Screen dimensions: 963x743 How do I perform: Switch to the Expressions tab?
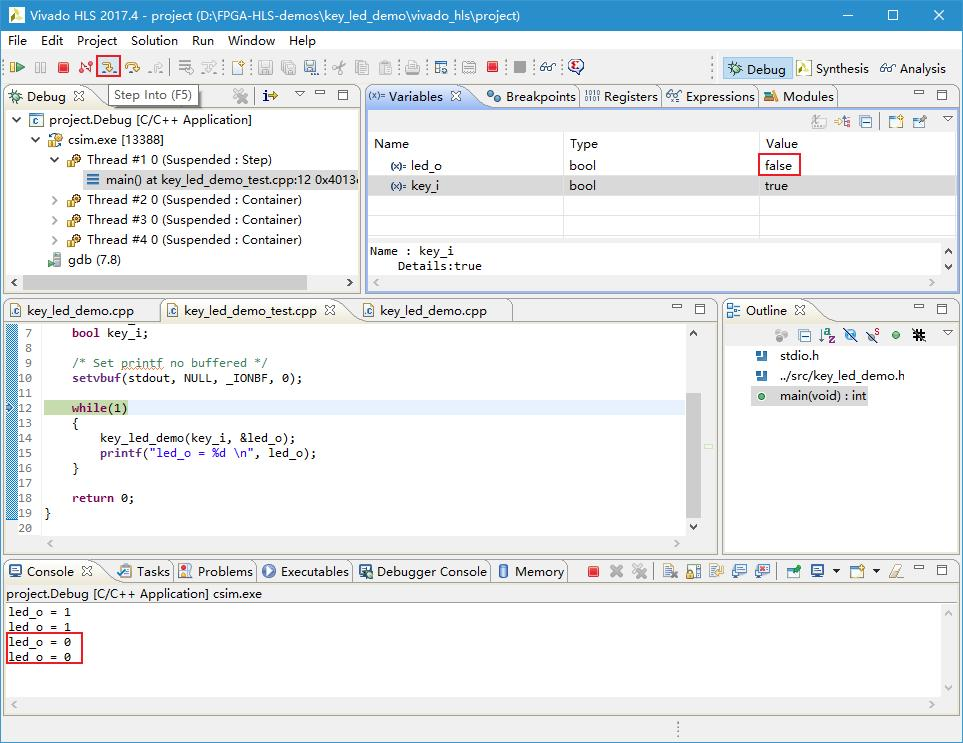[711, 96]
